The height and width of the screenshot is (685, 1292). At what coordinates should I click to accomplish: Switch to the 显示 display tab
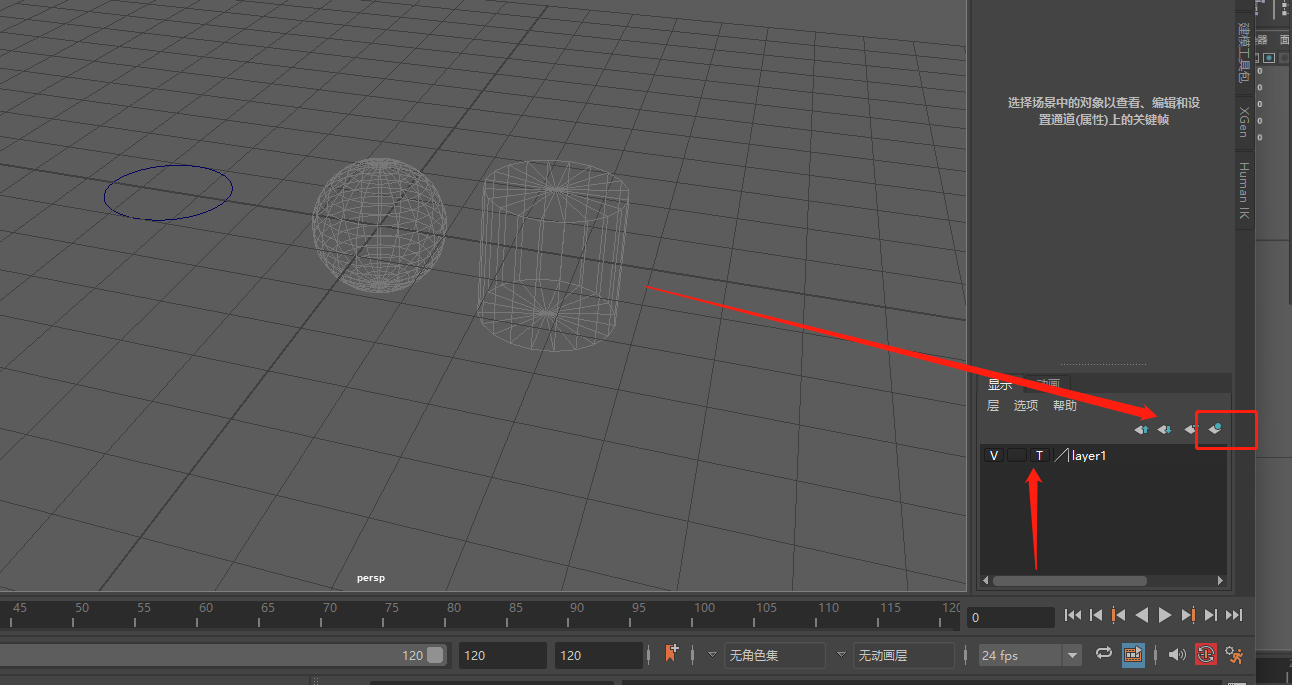(1000, 384)
